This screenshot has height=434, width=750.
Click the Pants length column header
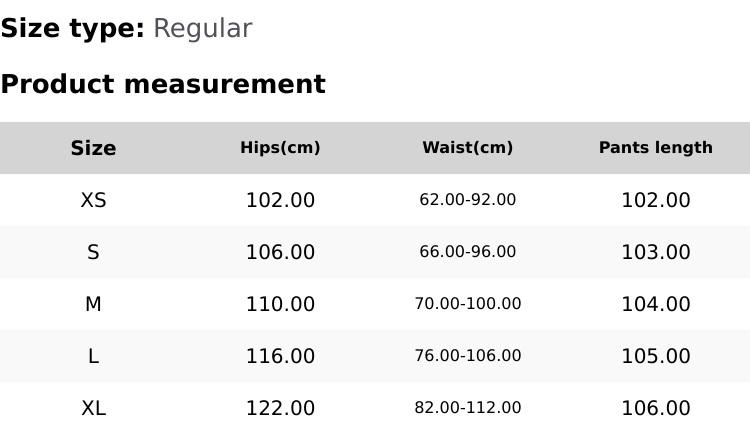655,148
